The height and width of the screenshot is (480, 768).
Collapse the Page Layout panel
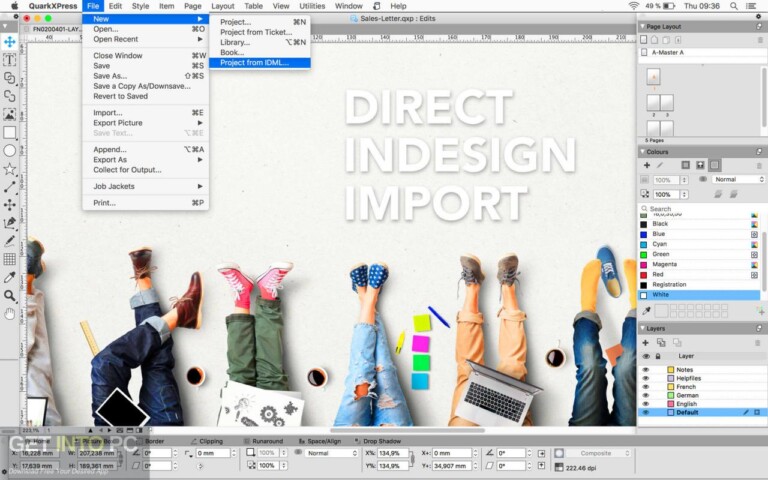pos(642,26)
